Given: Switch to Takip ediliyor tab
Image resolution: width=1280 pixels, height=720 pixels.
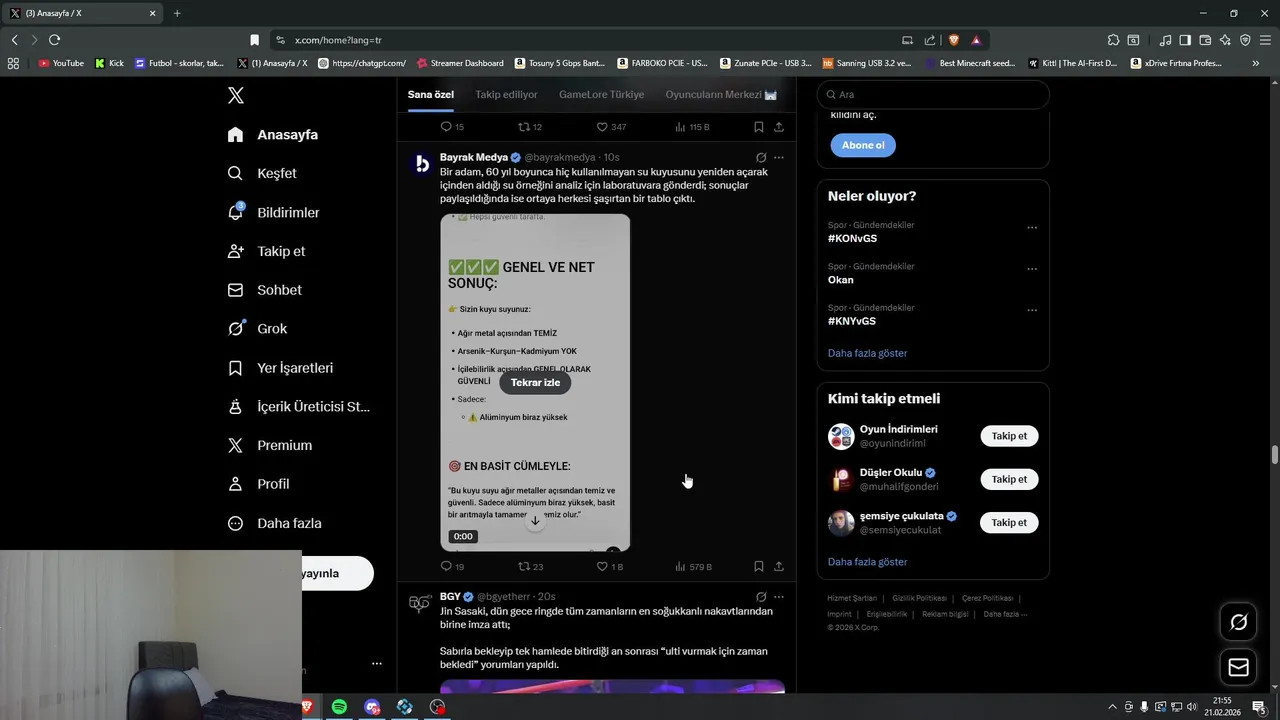Looking at the screenshot, I should coord(506,94).
